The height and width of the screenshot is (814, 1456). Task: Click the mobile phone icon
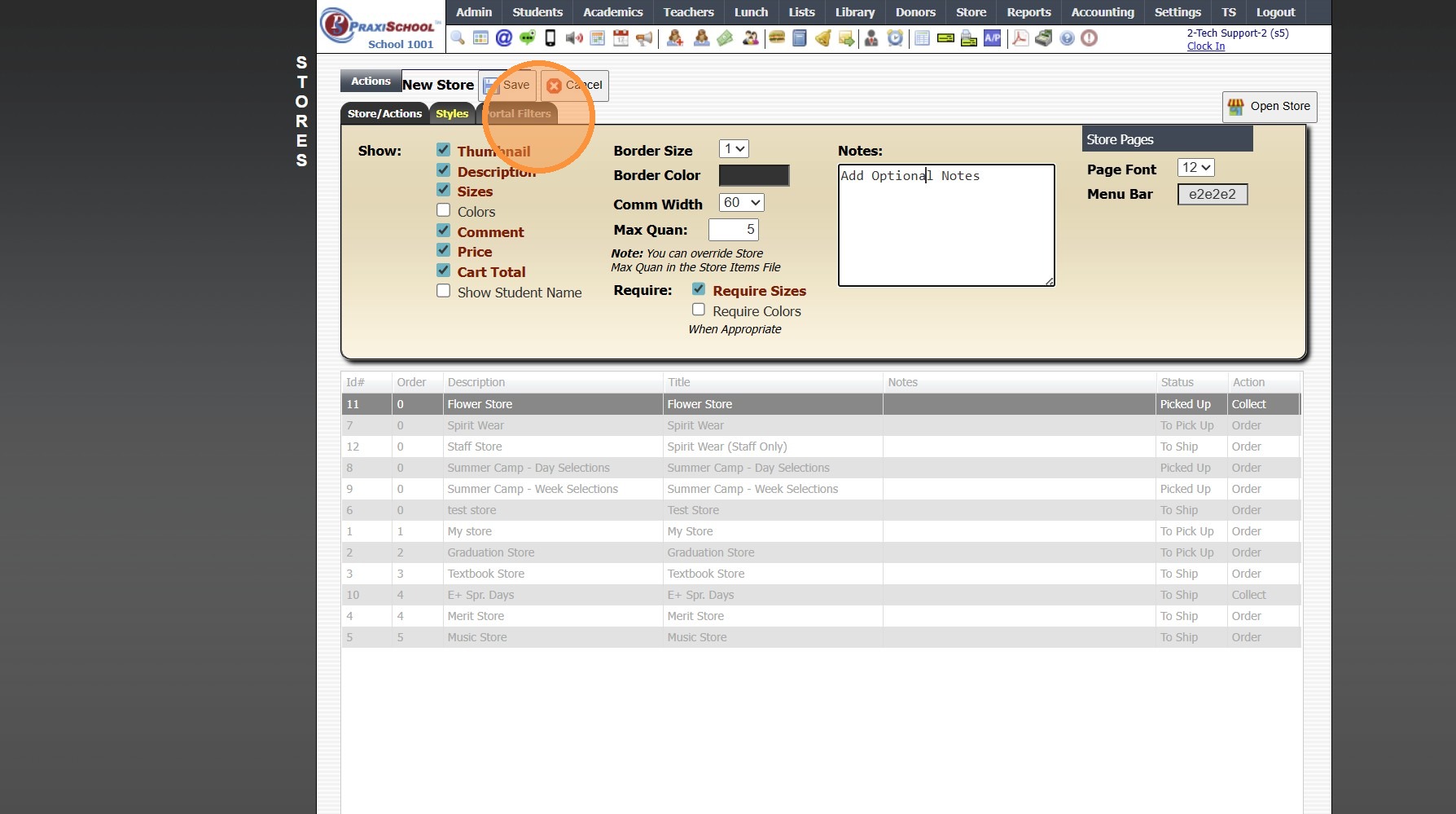point(550,37)
